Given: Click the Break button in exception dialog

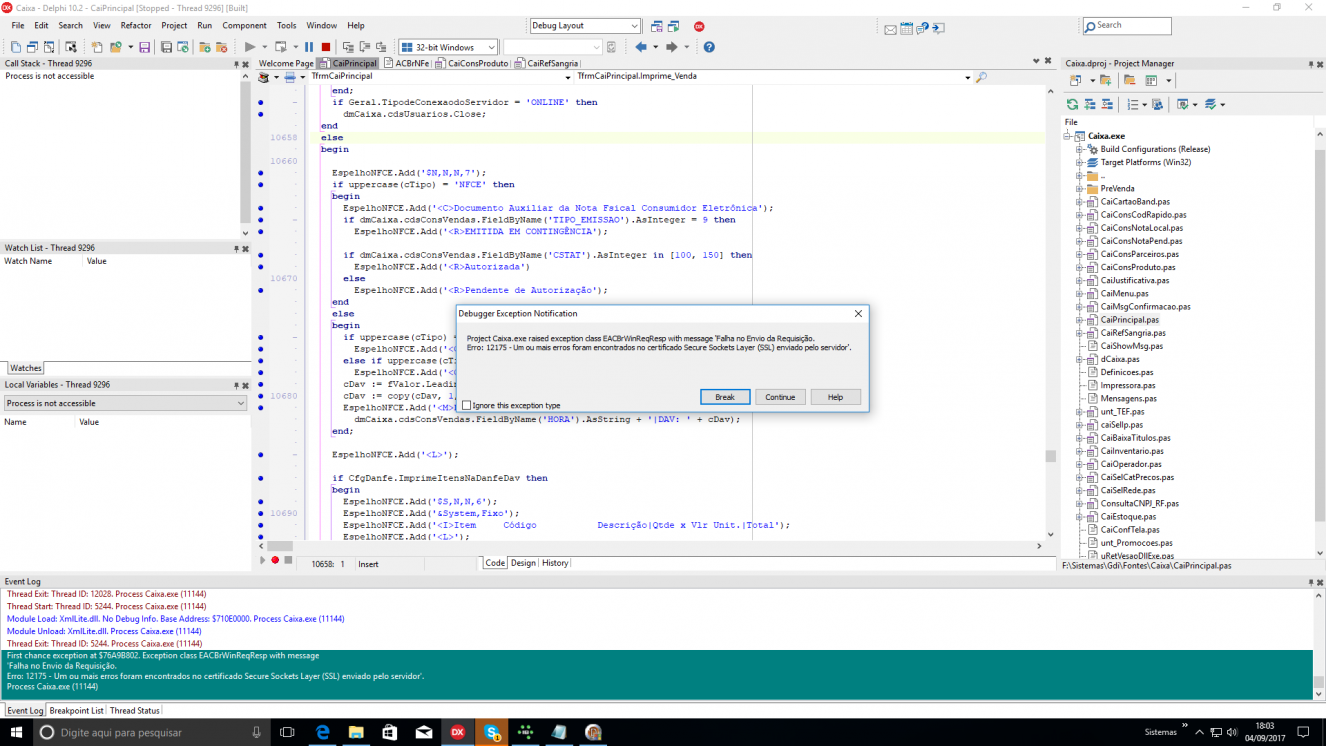Looking at the screenshot, I should 725,397.
